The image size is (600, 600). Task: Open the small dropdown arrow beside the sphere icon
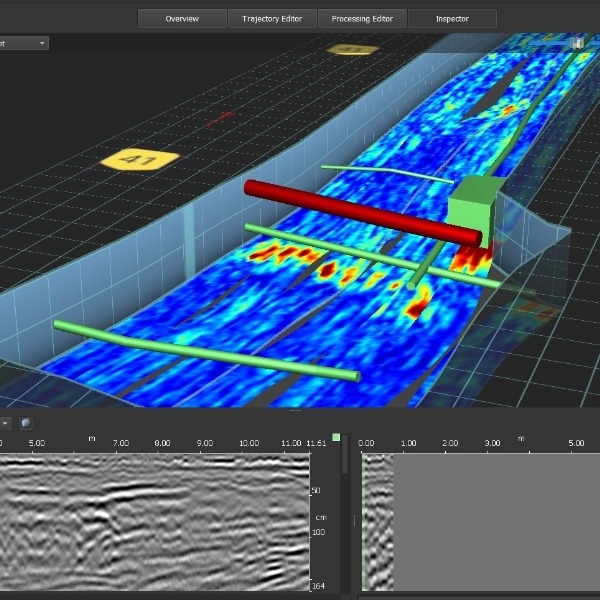(5, 423)
